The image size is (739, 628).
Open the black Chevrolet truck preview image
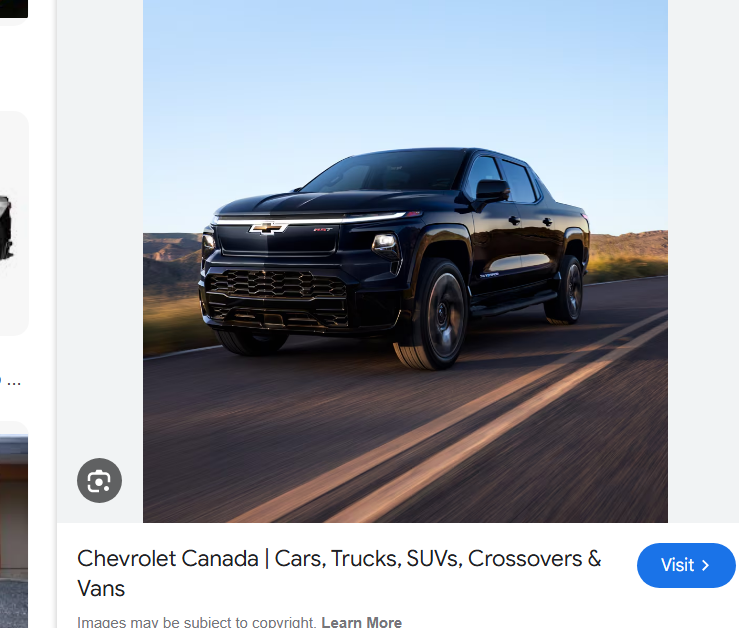click(405, 261)
